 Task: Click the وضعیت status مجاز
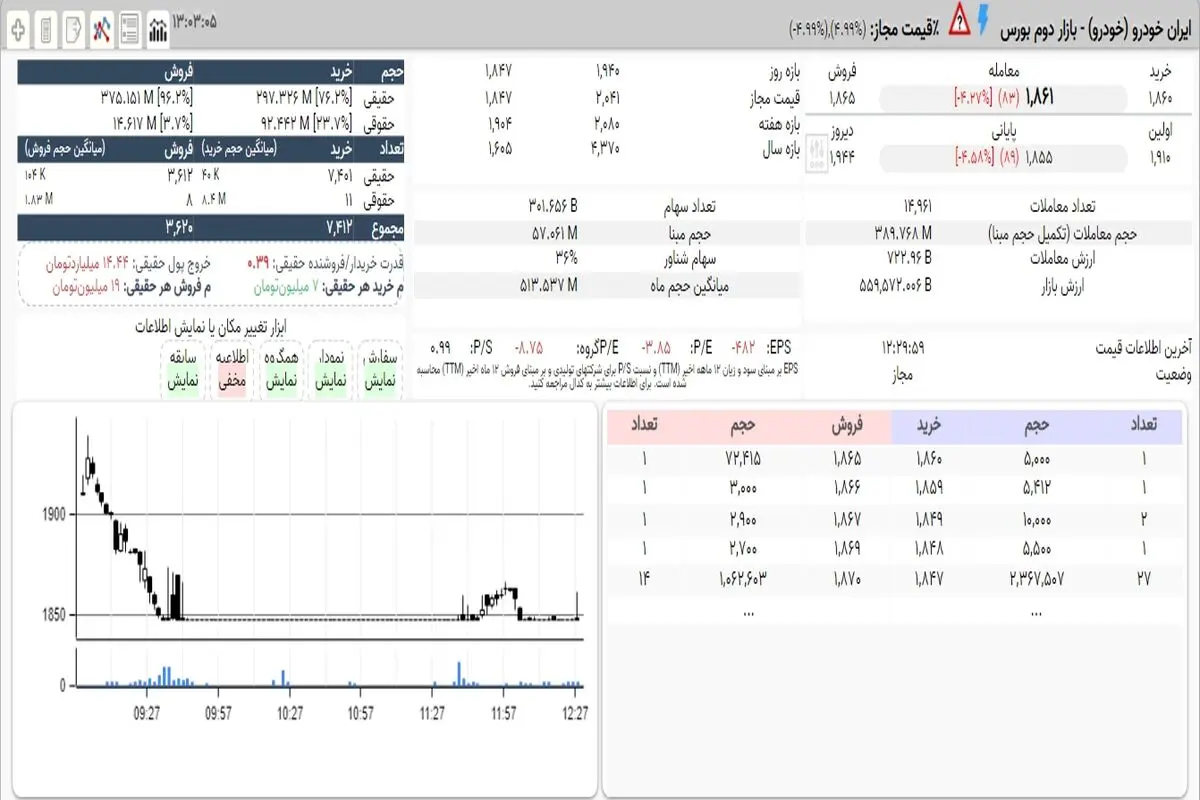pos(903,373)
